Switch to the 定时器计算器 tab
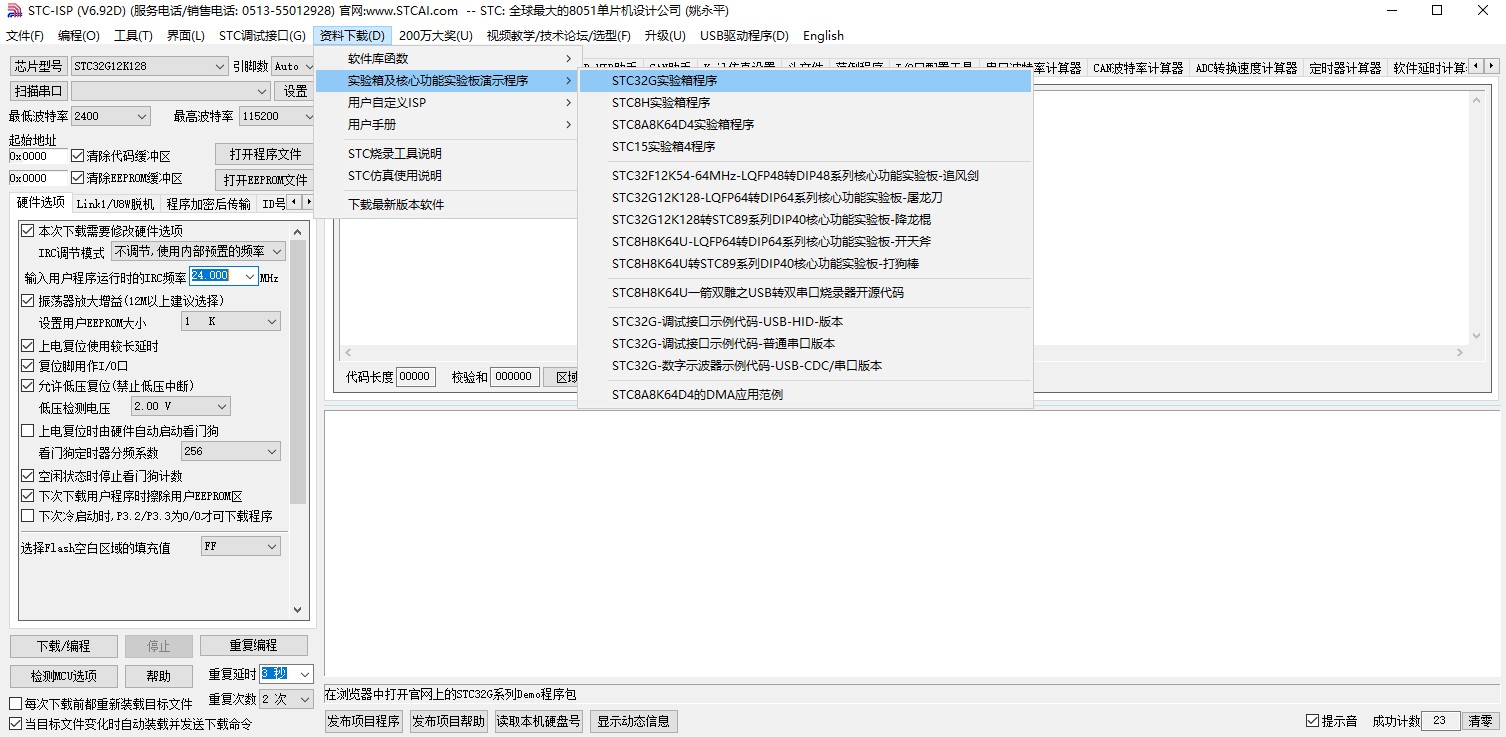 (1345, 68)
